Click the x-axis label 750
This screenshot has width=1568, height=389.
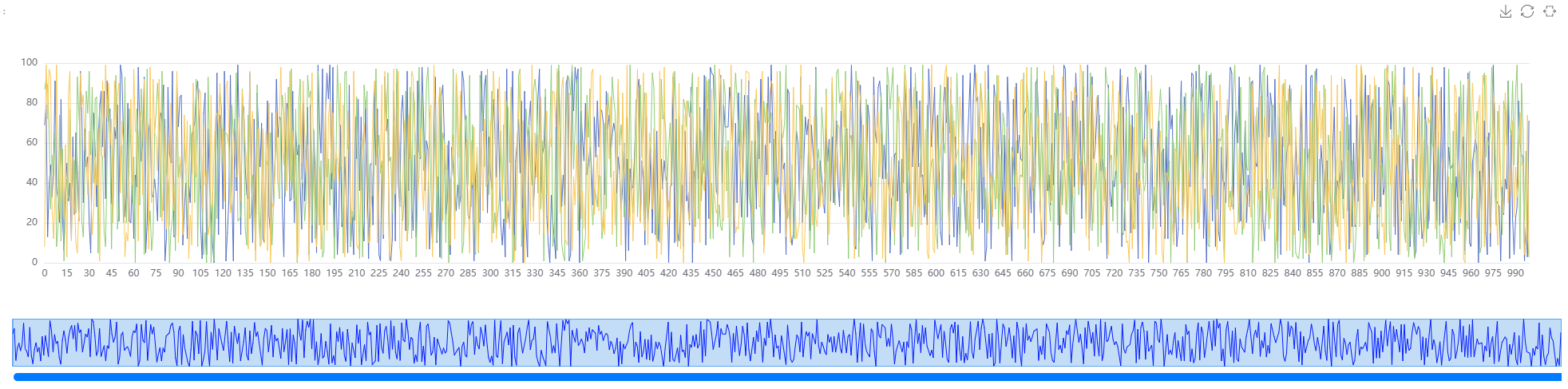[1158, 273]
